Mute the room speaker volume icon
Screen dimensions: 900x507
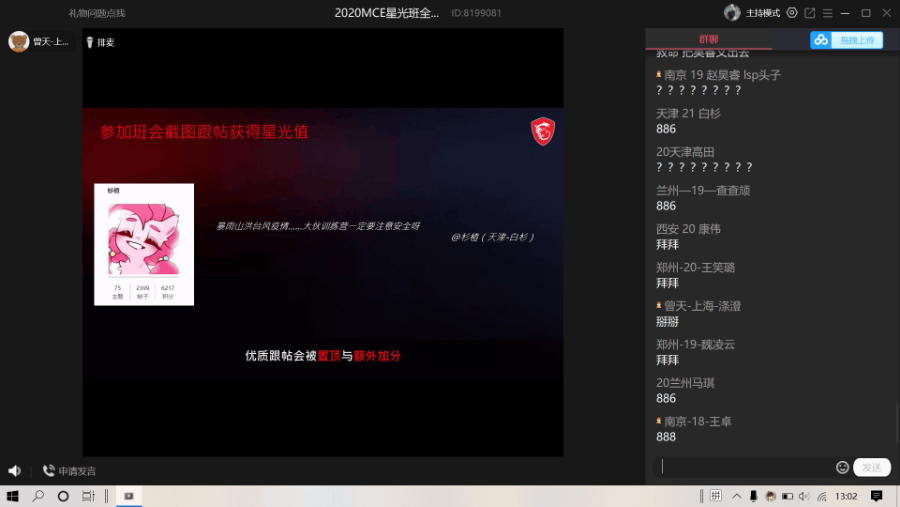point(14,471)
